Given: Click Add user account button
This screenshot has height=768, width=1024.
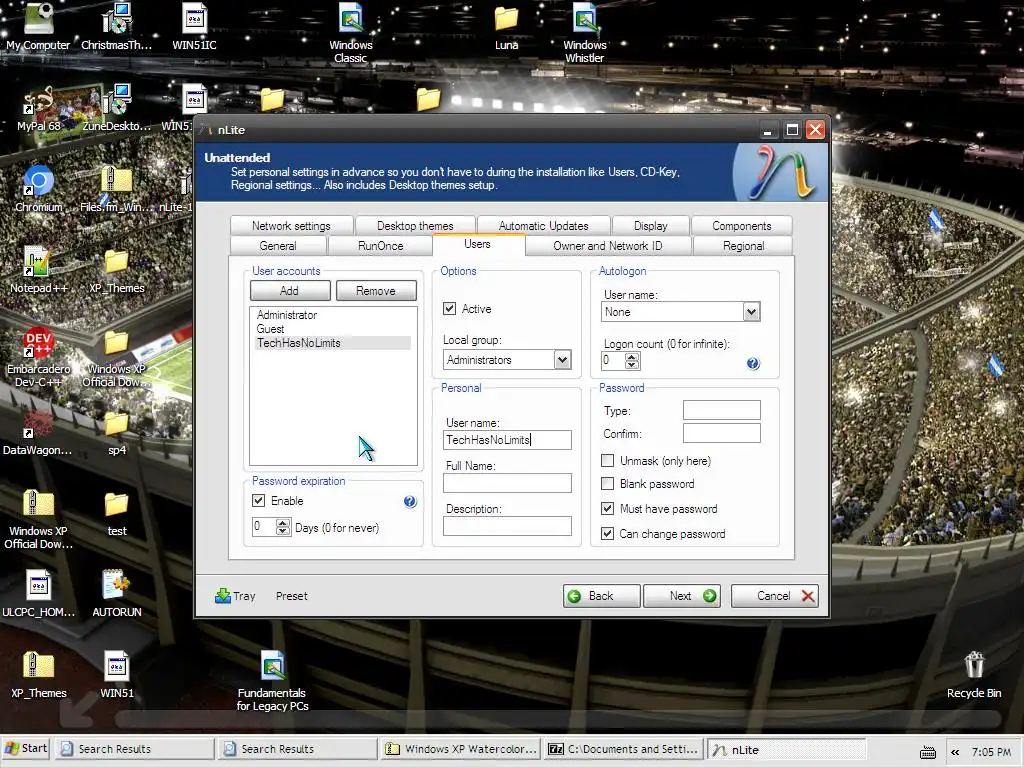Looking at the screenshot, I should [x=290, y=291].
